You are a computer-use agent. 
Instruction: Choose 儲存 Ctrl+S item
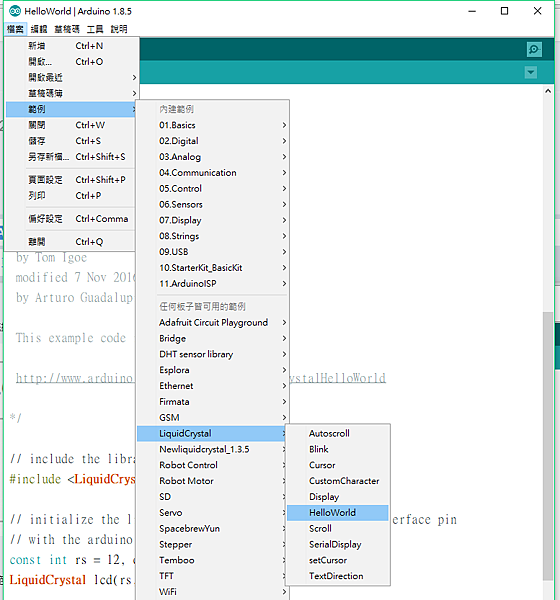tap(71, 141)
